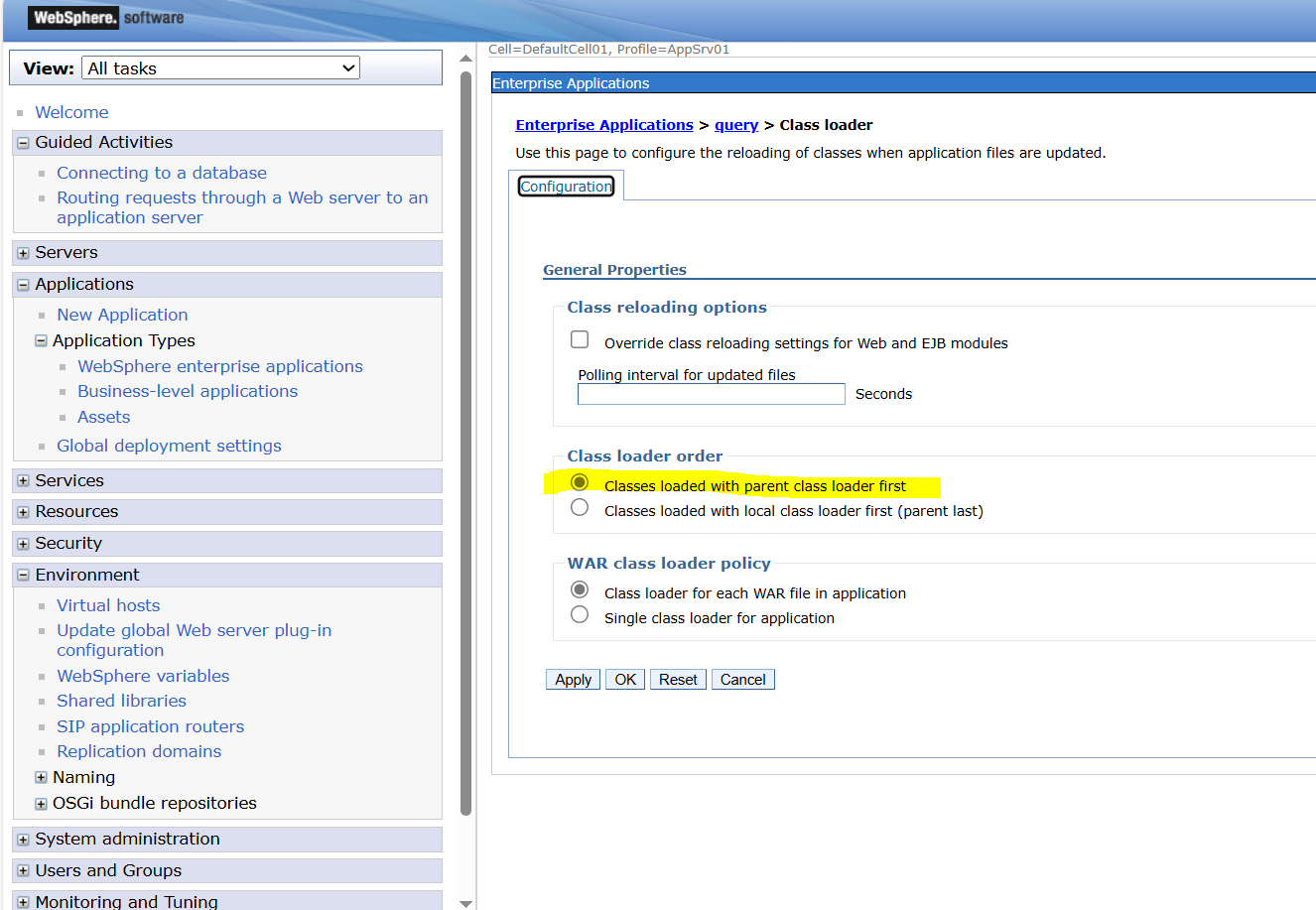Image resolution: width=1316 pixels, height=910 pixels.
Task: Select local class loader first radio
Action: tap(580, 507)
